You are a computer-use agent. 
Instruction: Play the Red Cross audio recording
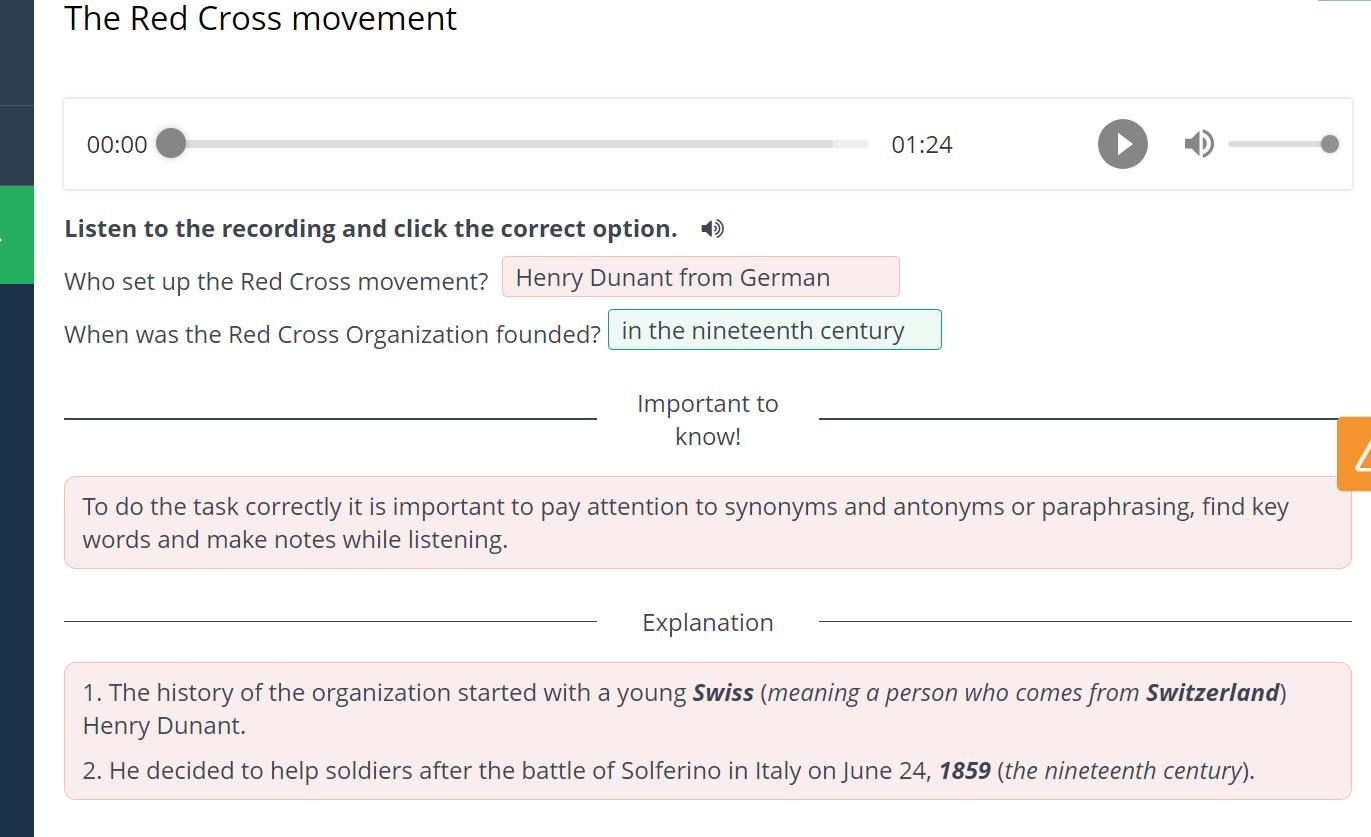pyautogui.click(x=1122, y=144)
